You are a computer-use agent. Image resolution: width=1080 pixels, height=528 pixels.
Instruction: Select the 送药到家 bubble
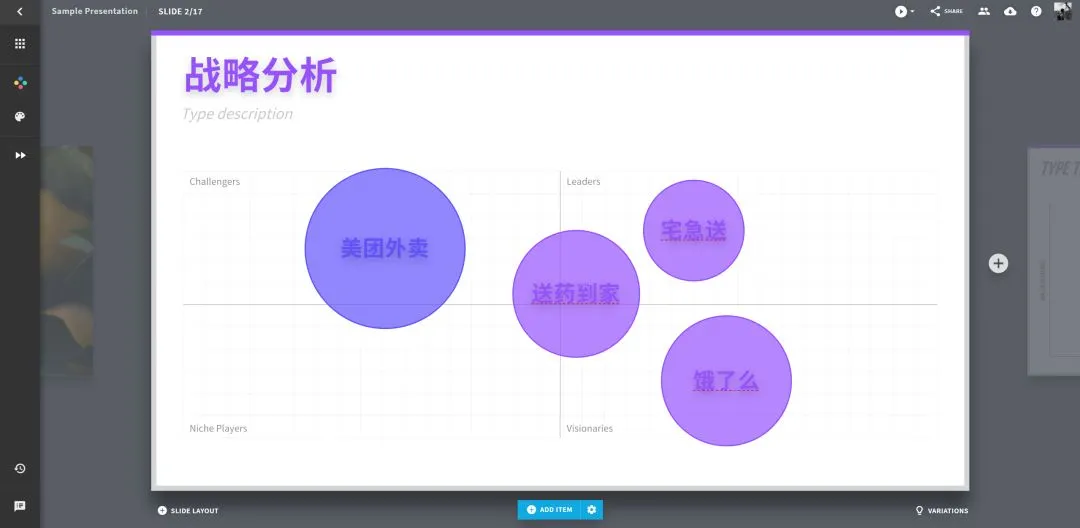pos(576,294)
